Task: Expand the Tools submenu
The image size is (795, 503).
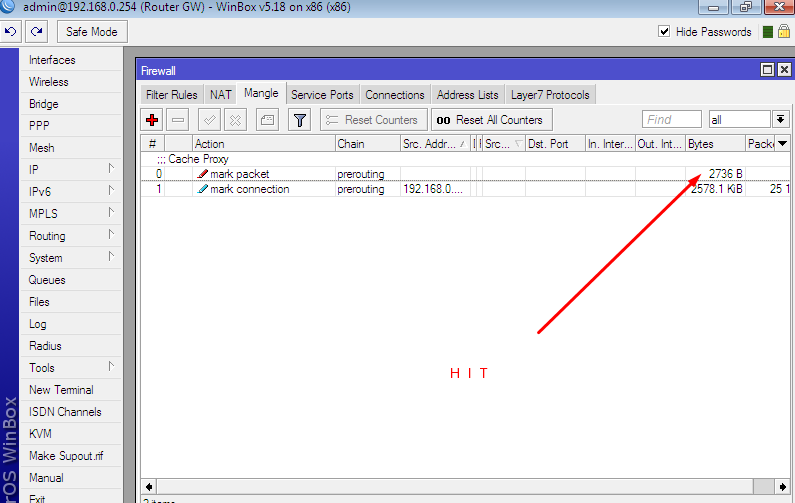Action: tap(111, 367)
